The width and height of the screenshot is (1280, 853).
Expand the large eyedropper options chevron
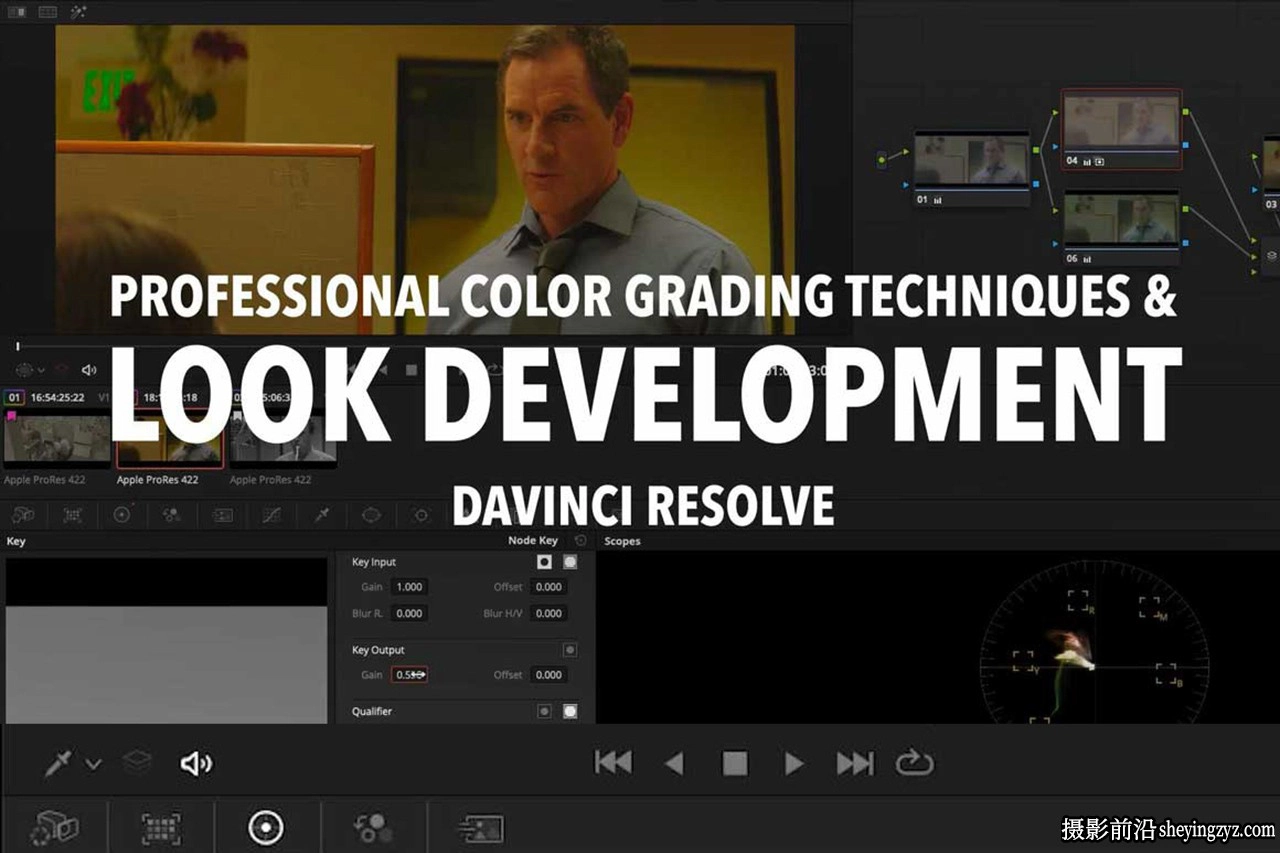[93, 765]
